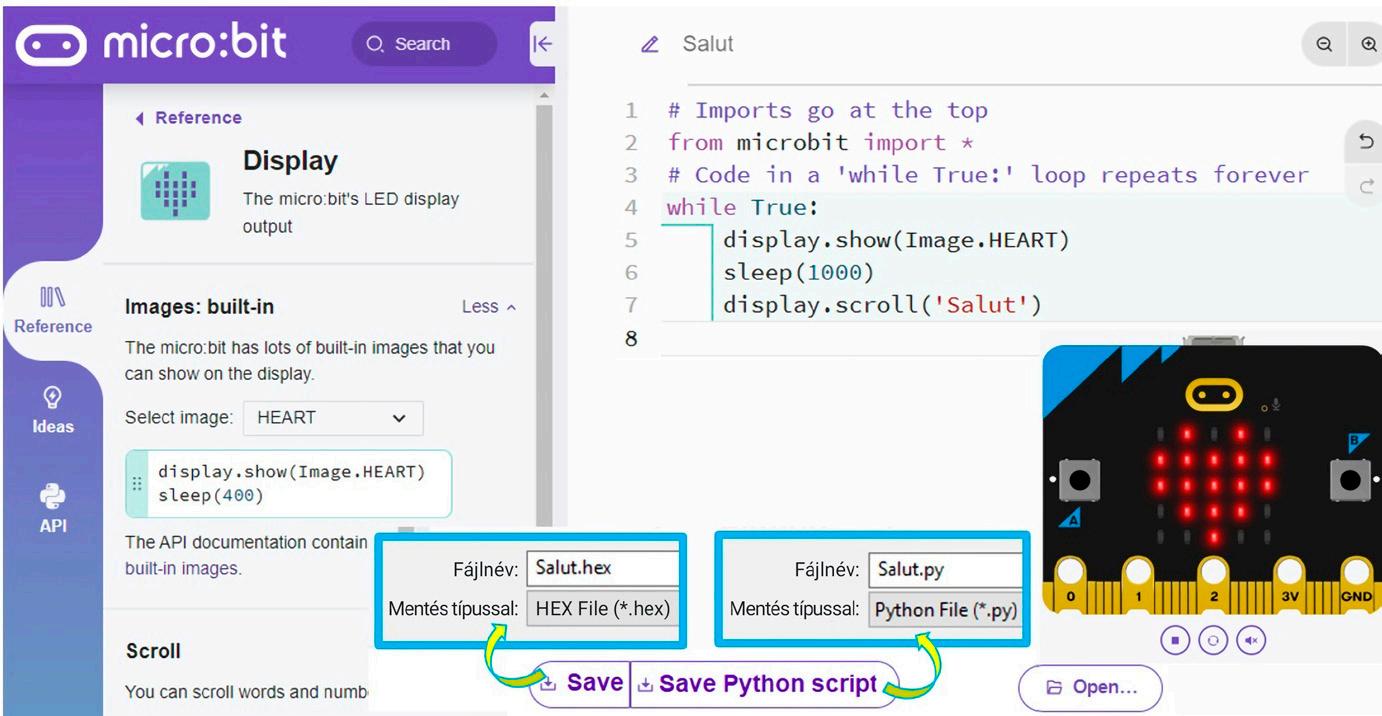Click line number 8 in editor
Image resolution: width=1382 pixels, height=716 pixels.
point(631,338)
